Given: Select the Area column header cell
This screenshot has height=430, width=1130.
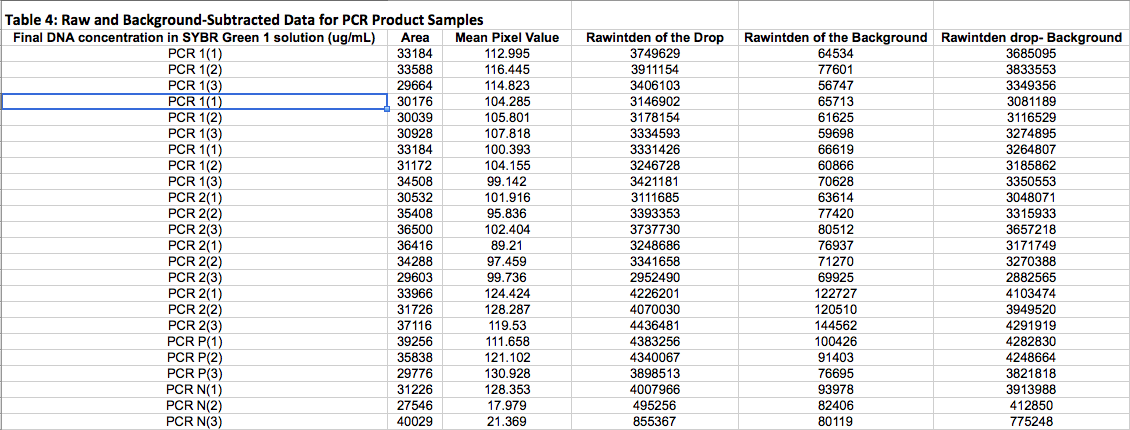Looking at the screenshot, I should click(x=413, y=38).
